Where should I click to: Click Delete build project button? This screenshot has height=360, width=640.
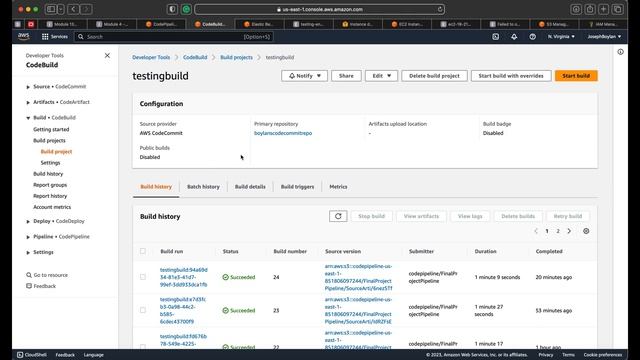point(434,76)
